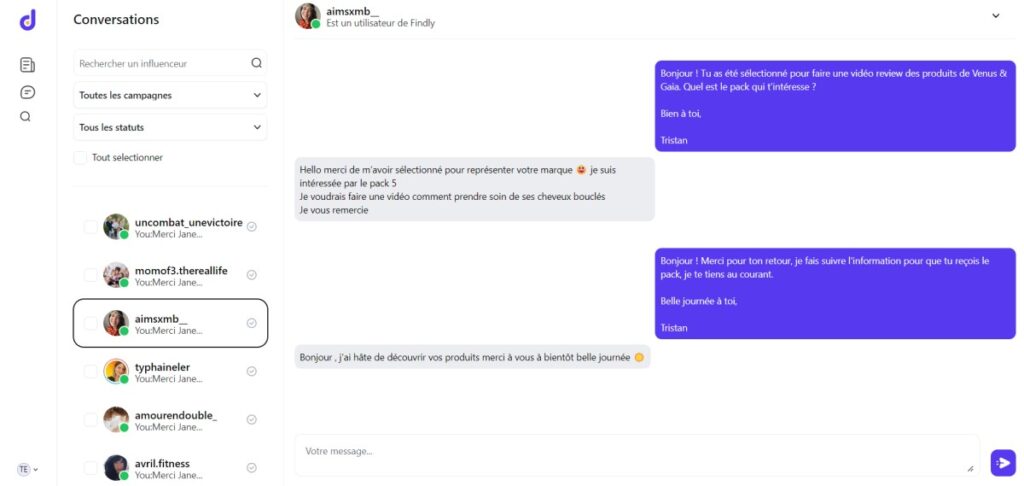1024x486 pixels.
Task: Click status check icon next to typhaineler
Action: (252, 371)
